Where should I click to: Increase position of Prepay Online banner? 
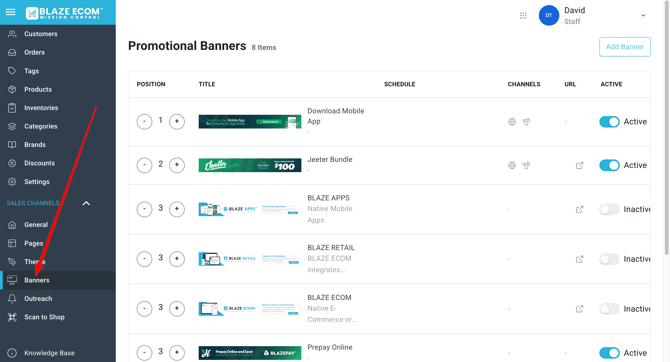(x=177, y=353)
